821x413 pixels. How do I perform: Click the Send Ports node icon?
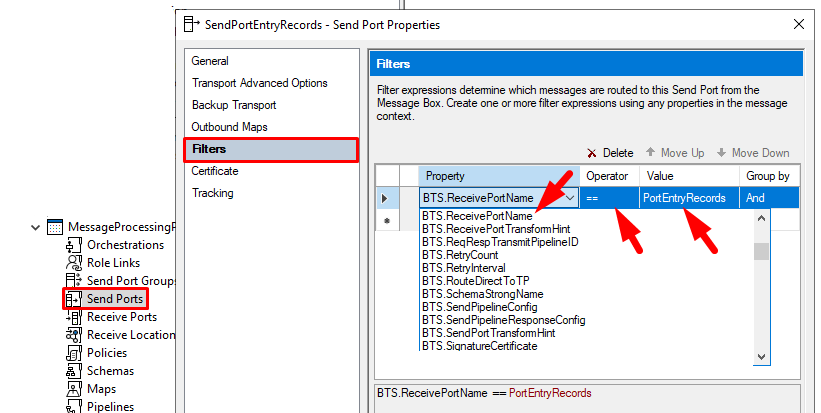point(73,299)
